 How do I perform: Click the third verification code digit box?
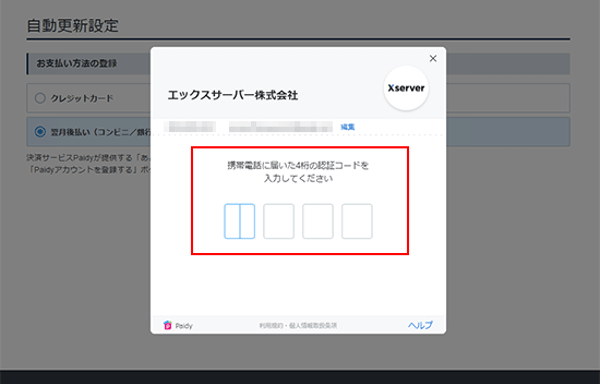pos(318,221)
